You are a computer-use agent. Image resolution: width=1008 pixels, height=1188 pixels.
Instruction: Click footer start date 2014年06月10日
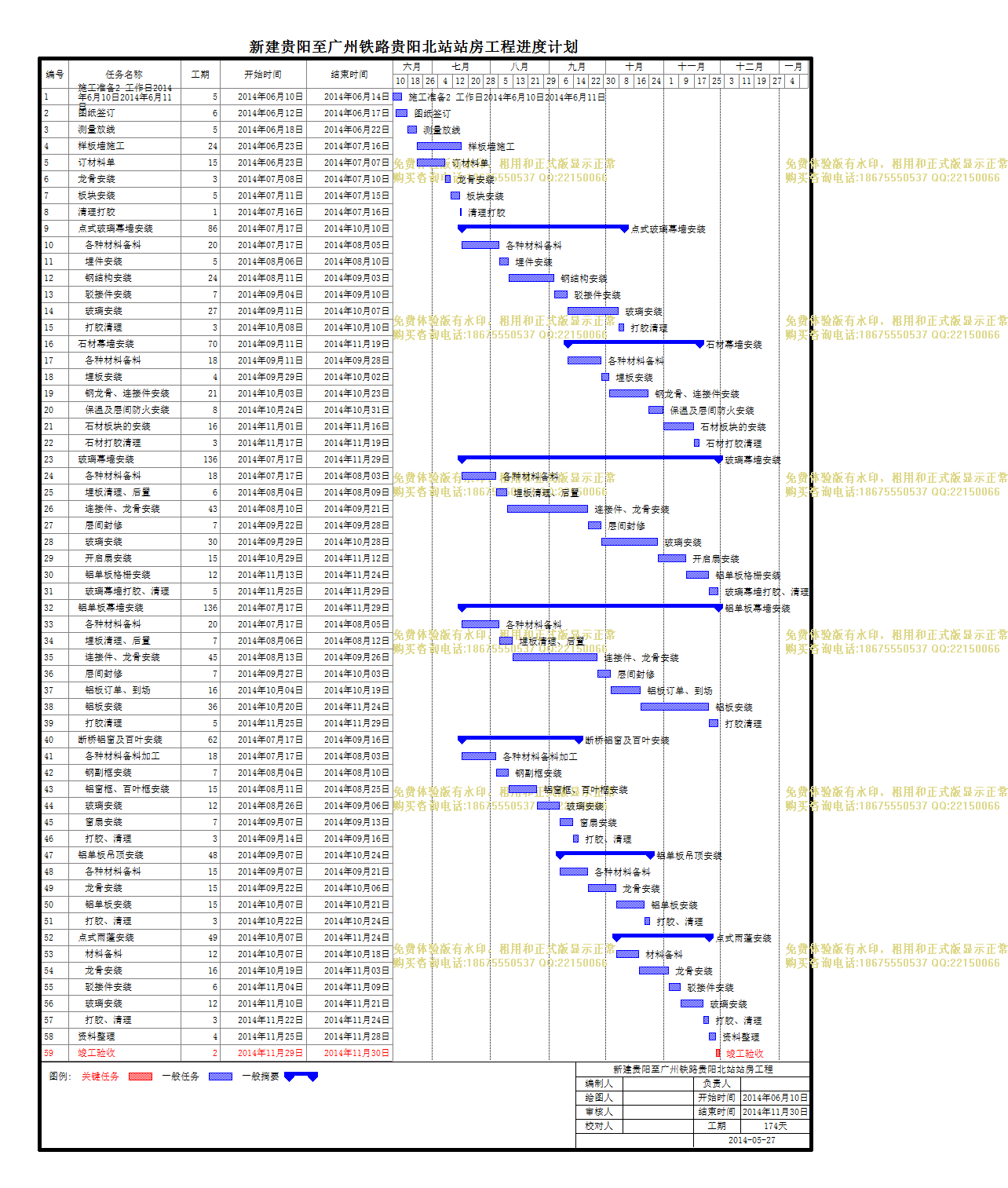click(775, 1098)
